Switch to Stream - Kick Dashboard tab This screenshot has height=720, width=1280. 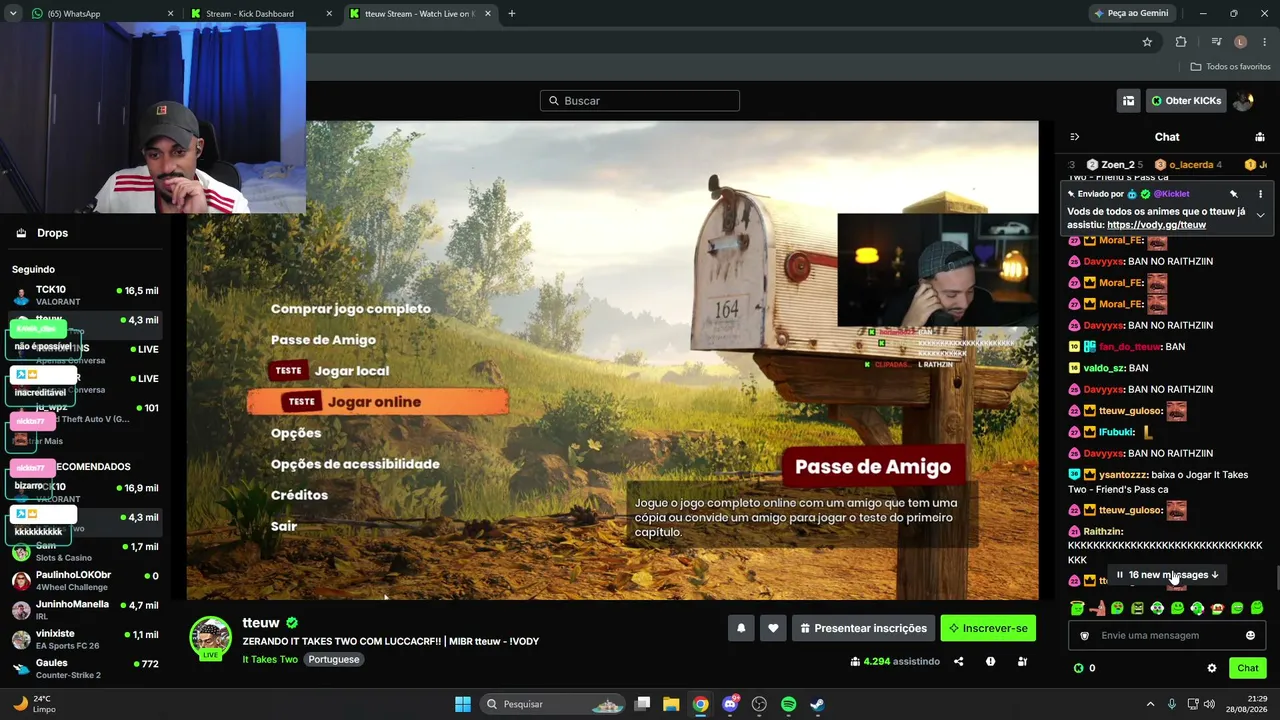click(260, 14)
